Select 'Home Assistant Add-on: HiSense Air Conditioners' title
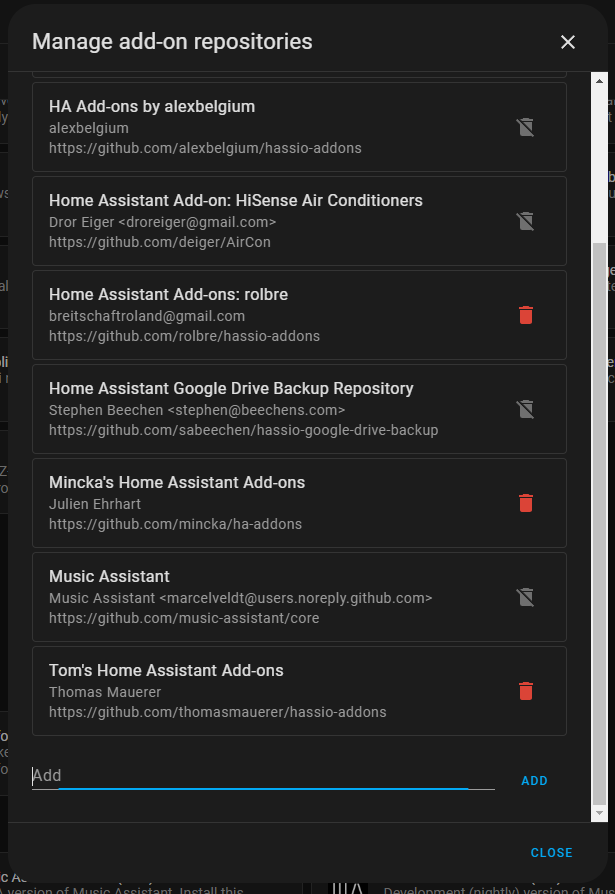 pyautogui.click(x=236, y=201)
